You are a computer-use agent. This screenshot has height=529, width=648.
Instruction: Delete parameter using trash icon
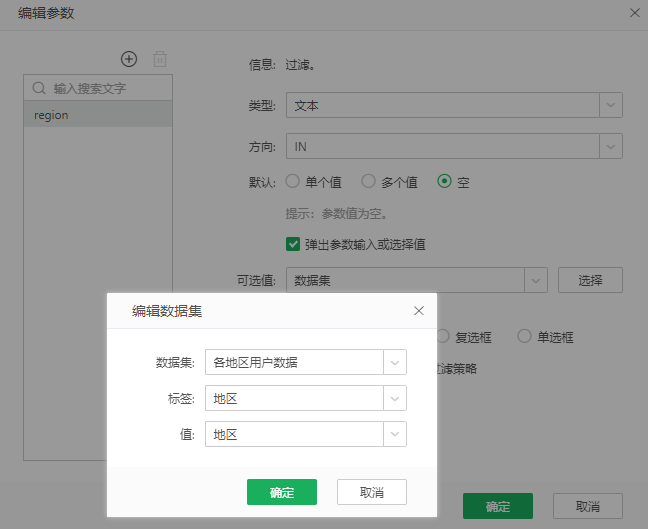[x=160, y=59]
